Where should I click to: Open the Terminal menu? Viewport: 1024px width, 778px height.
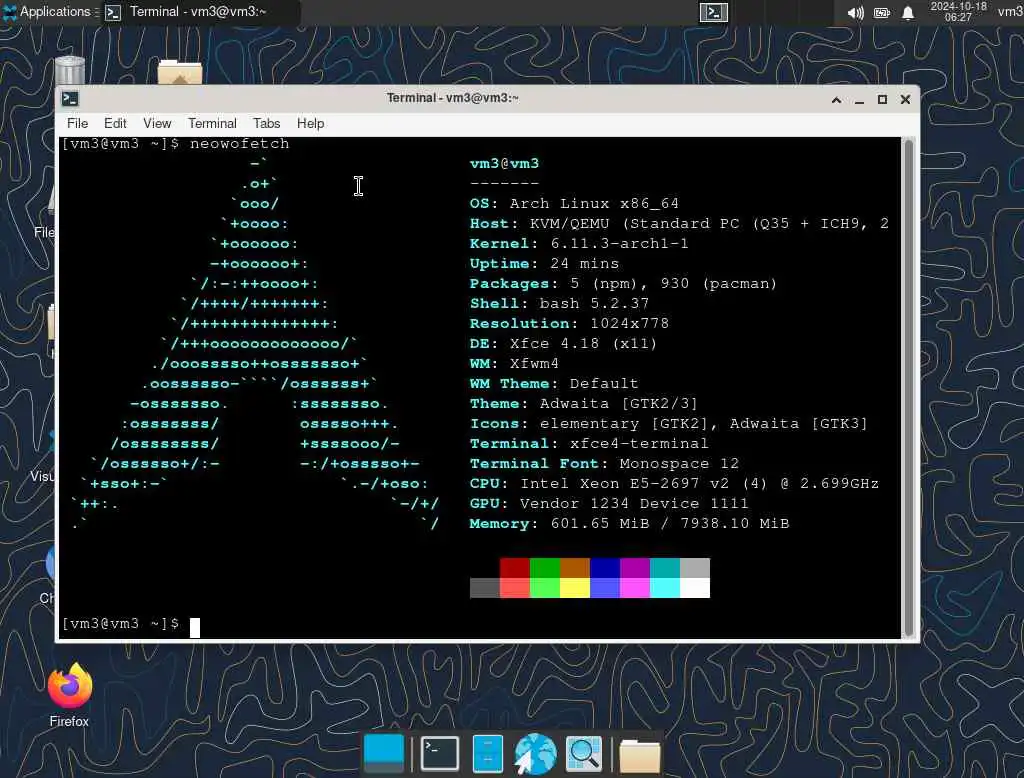[212, 123]
